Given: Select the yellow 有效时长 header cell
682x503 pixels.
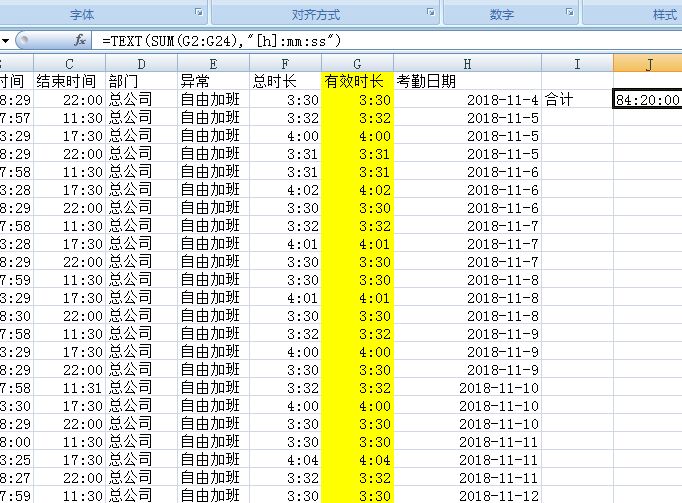Looking at the screenshot, I should [357, 81].
